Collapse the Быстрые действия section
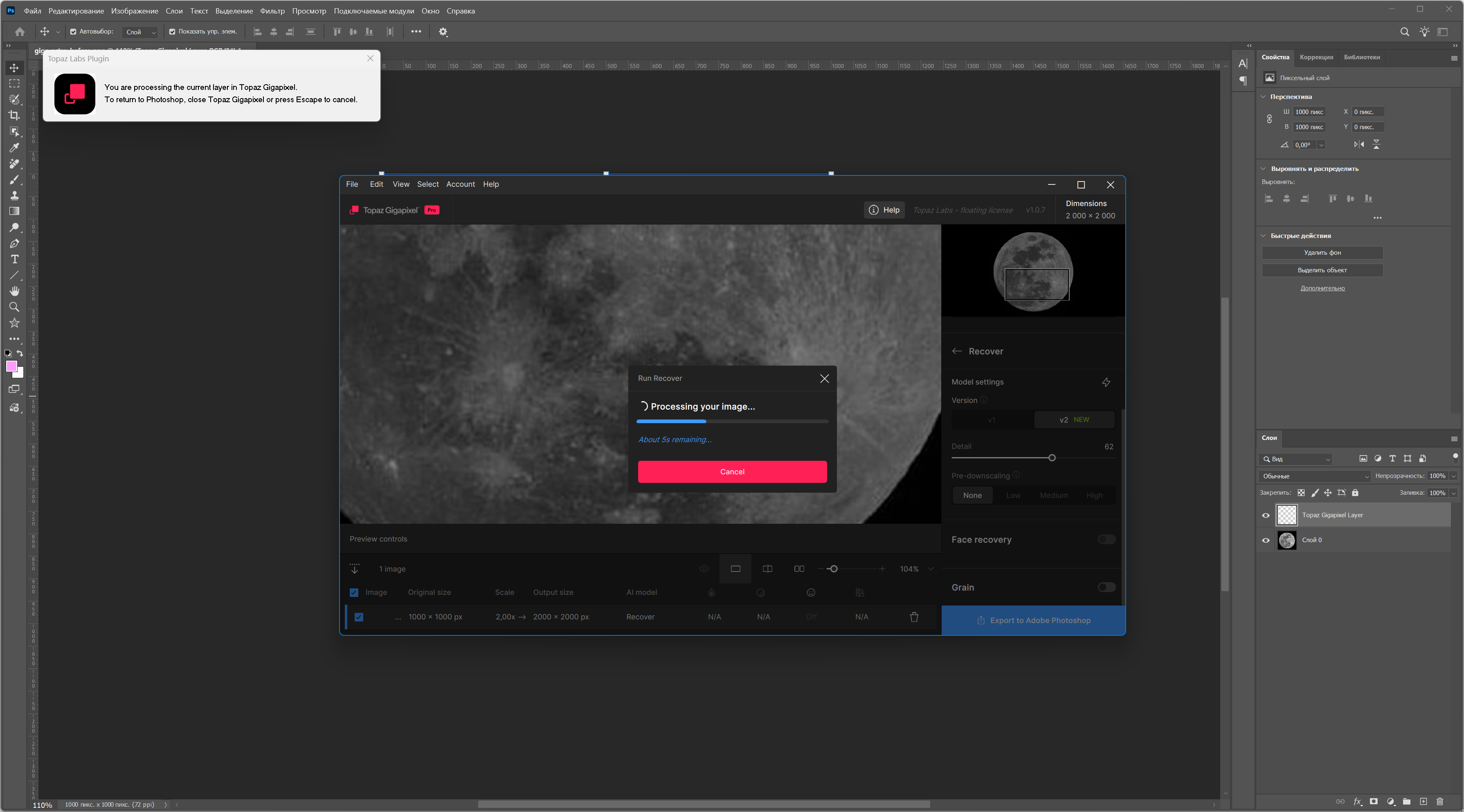This screenshot has width=1464, height=812. pos(1264,236)
